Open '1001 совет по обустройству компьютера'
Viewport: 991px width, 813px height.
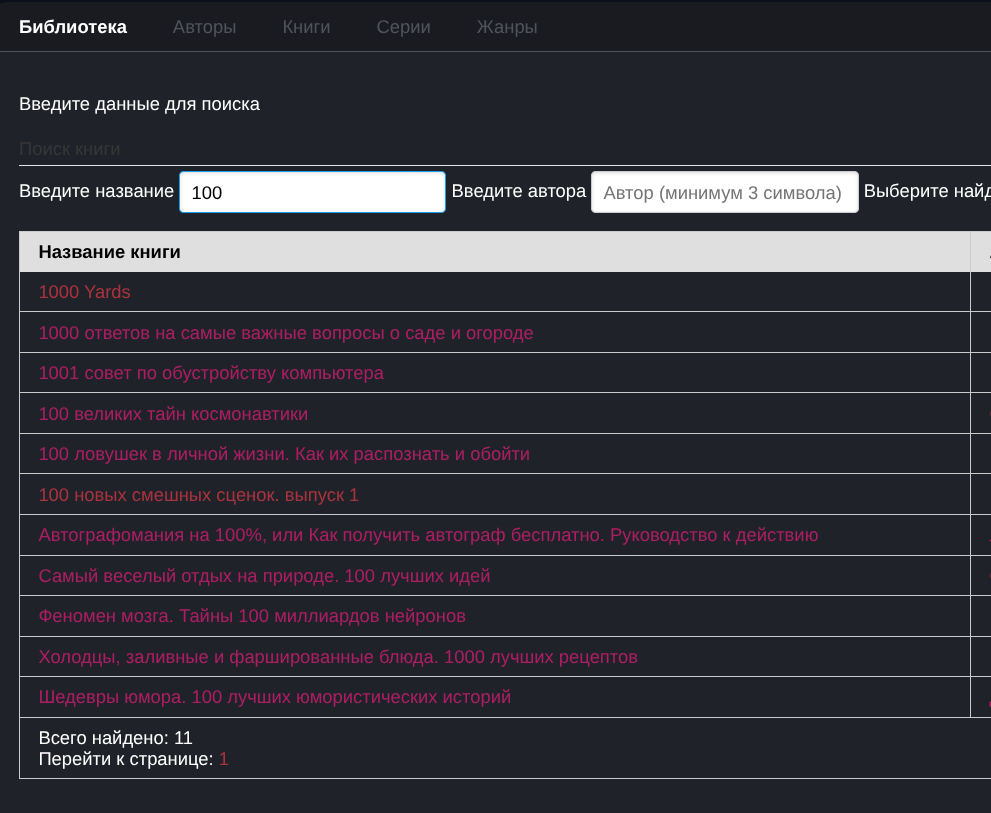coord(211,373)
